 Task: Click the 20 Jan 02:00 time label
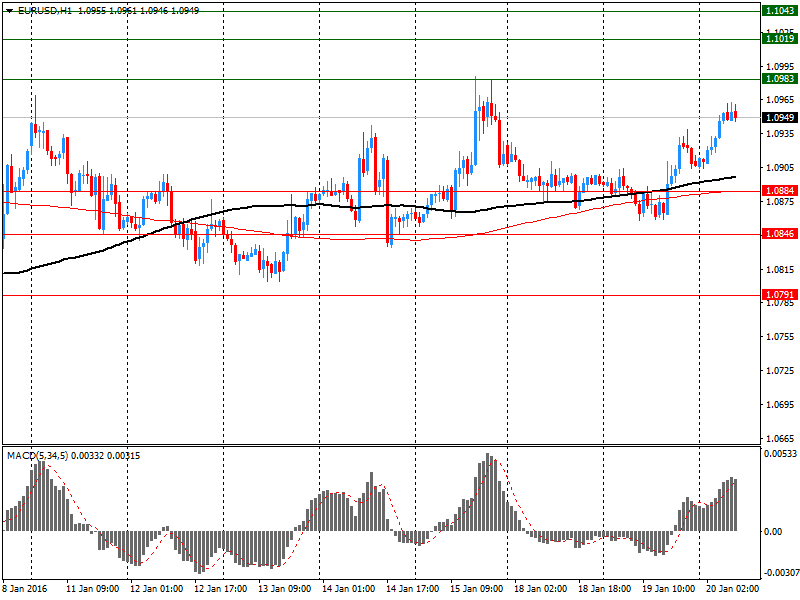tap(733, 589)
